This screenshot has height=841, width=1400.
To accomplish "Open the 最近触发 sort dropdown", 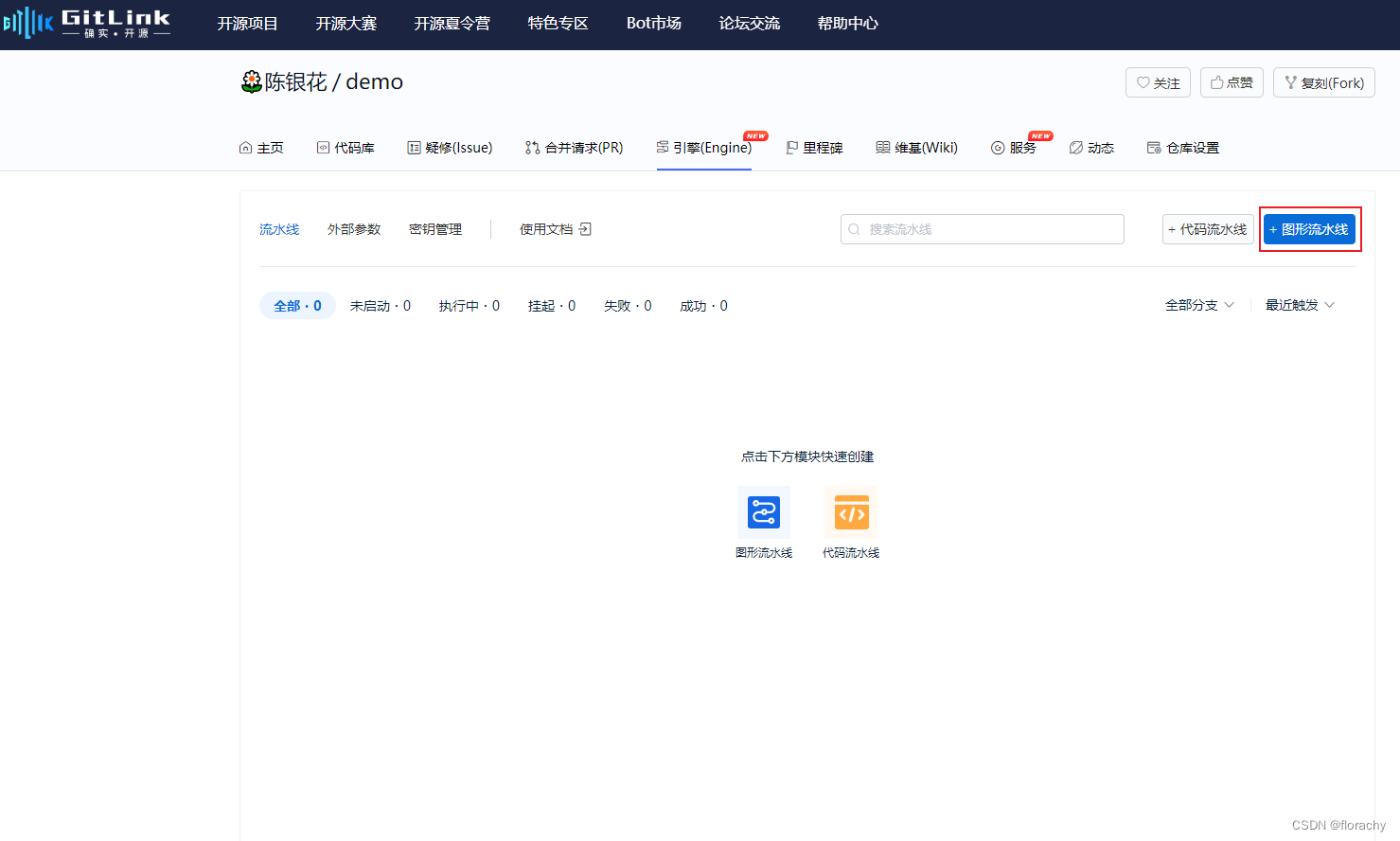I will (x=1299, y=305).
